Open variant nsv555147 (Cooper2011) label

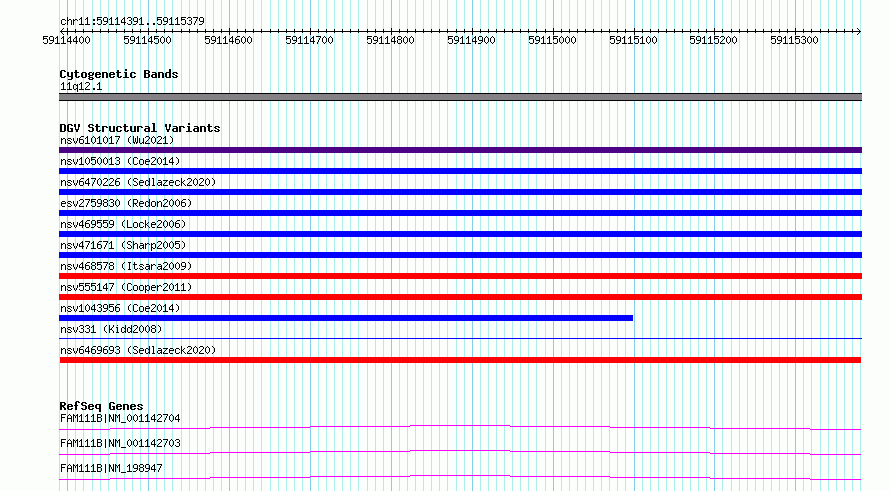[126, 287]
